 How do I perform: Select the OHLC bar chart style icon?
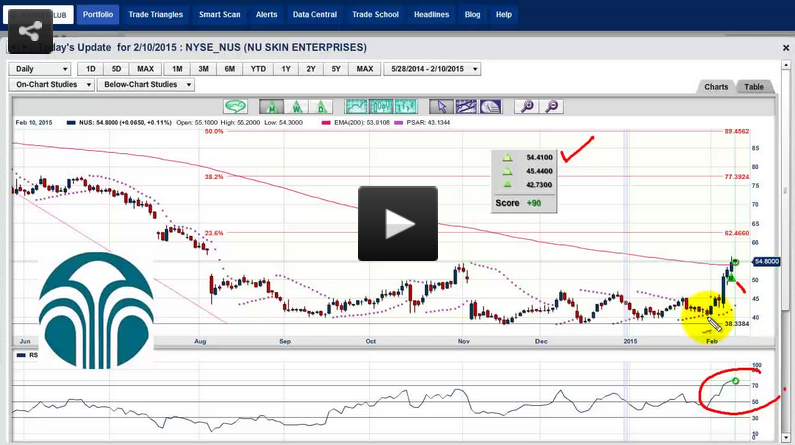point(404,106)
